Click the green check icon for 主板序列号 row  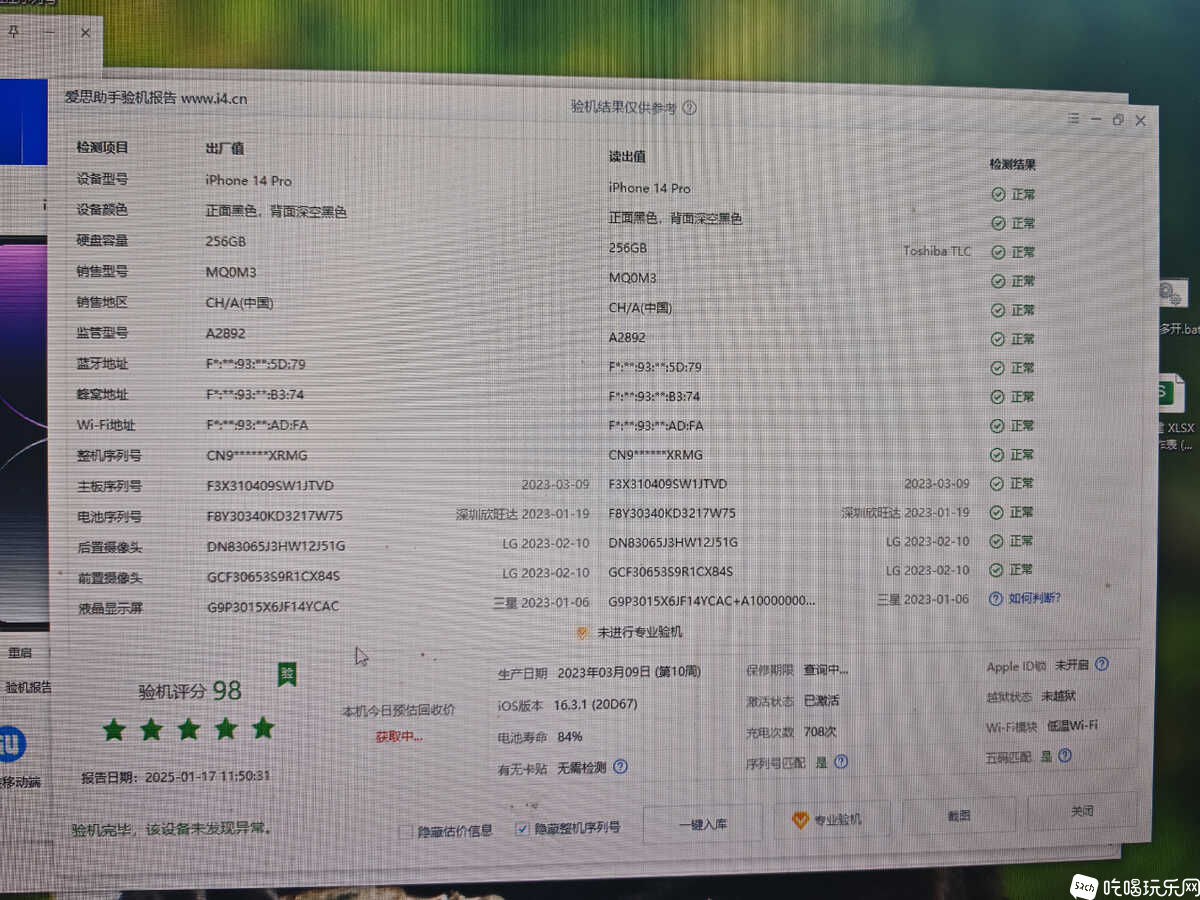click(x=997, y=484)
